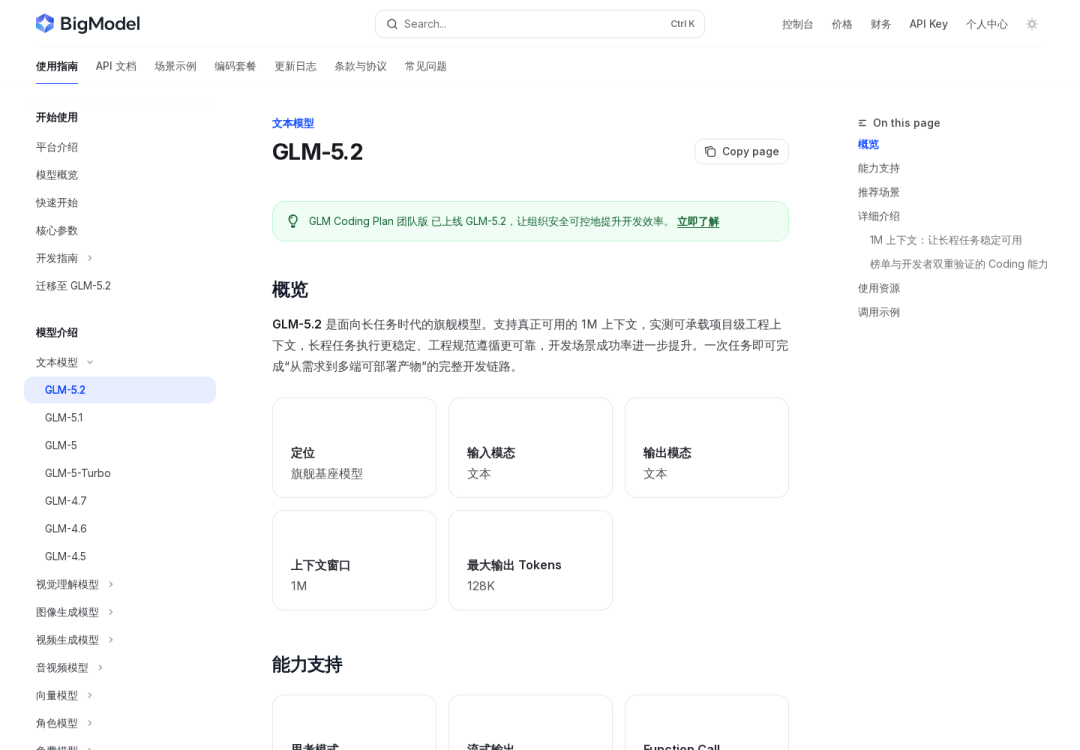Click the BigModel wordmark text

(x=100, y=24)
